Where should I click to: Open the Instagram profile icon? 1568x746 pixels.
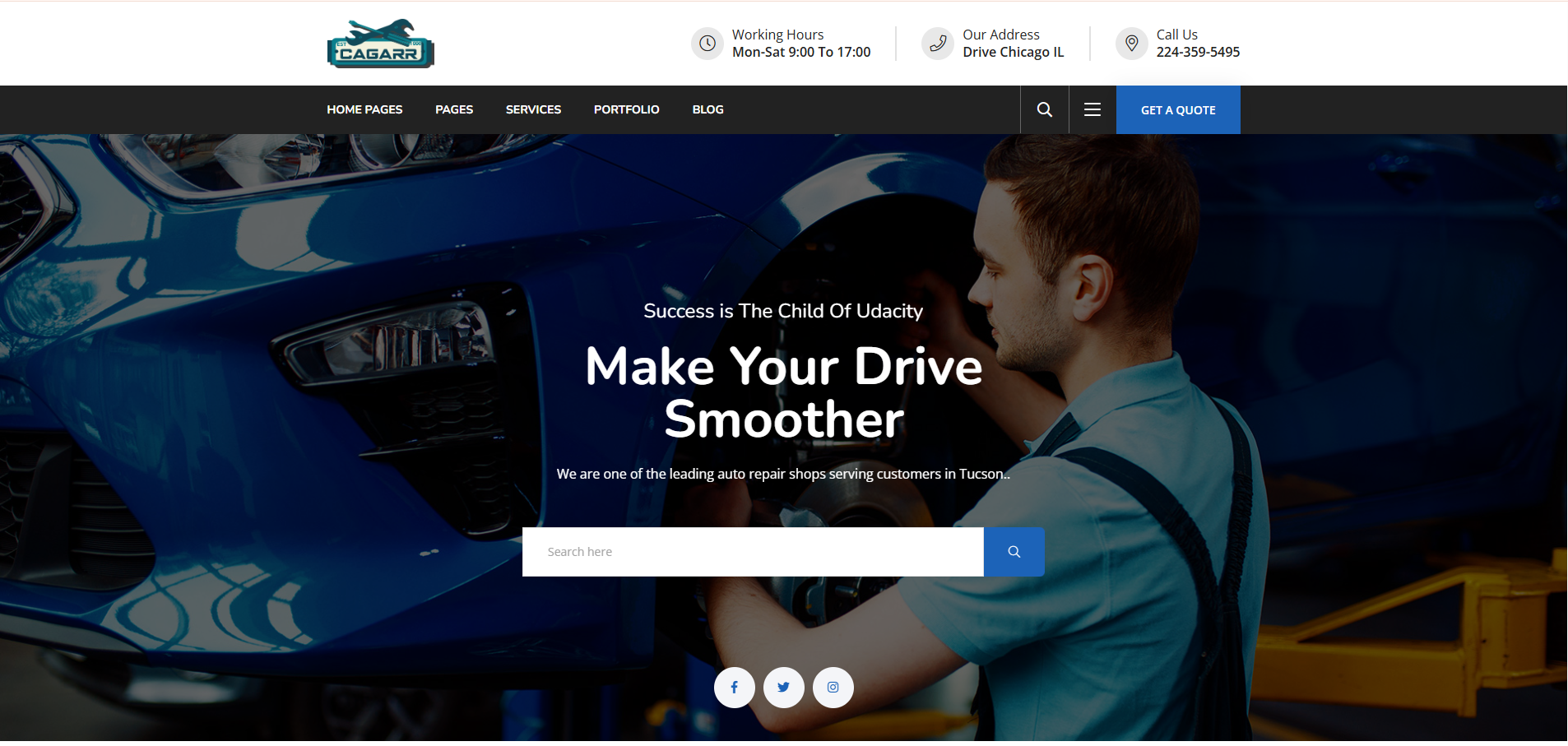point(833,688)
